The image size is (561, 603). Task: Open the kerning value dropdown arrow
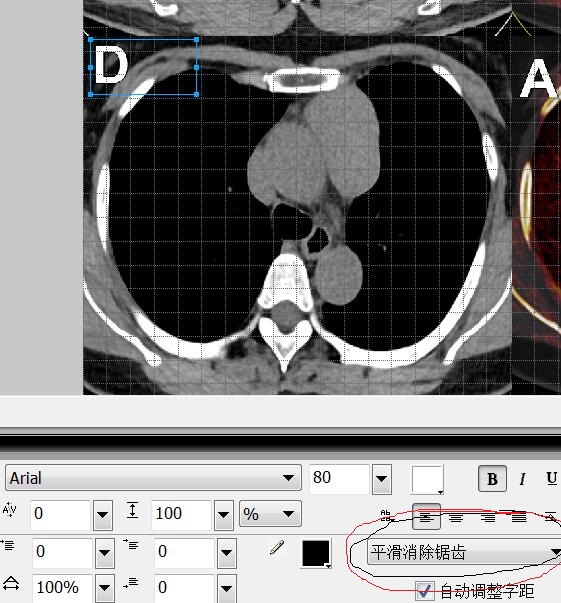coord(103,515)
